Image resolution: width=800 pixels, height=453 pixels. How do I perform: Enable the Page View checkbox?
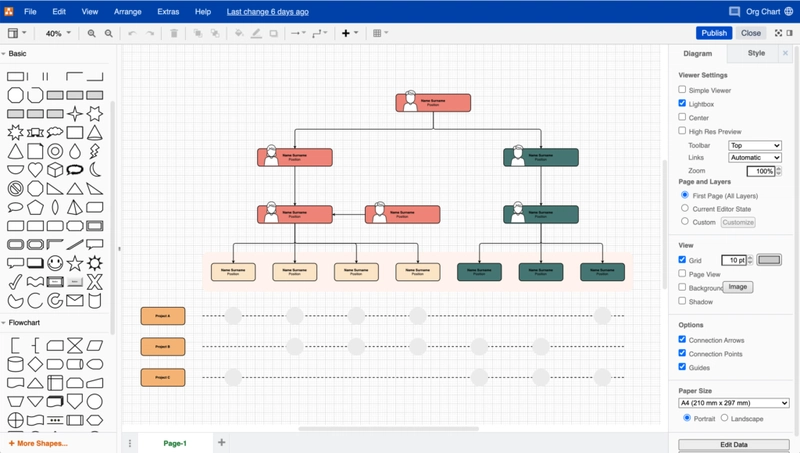(x=682, y=273)
